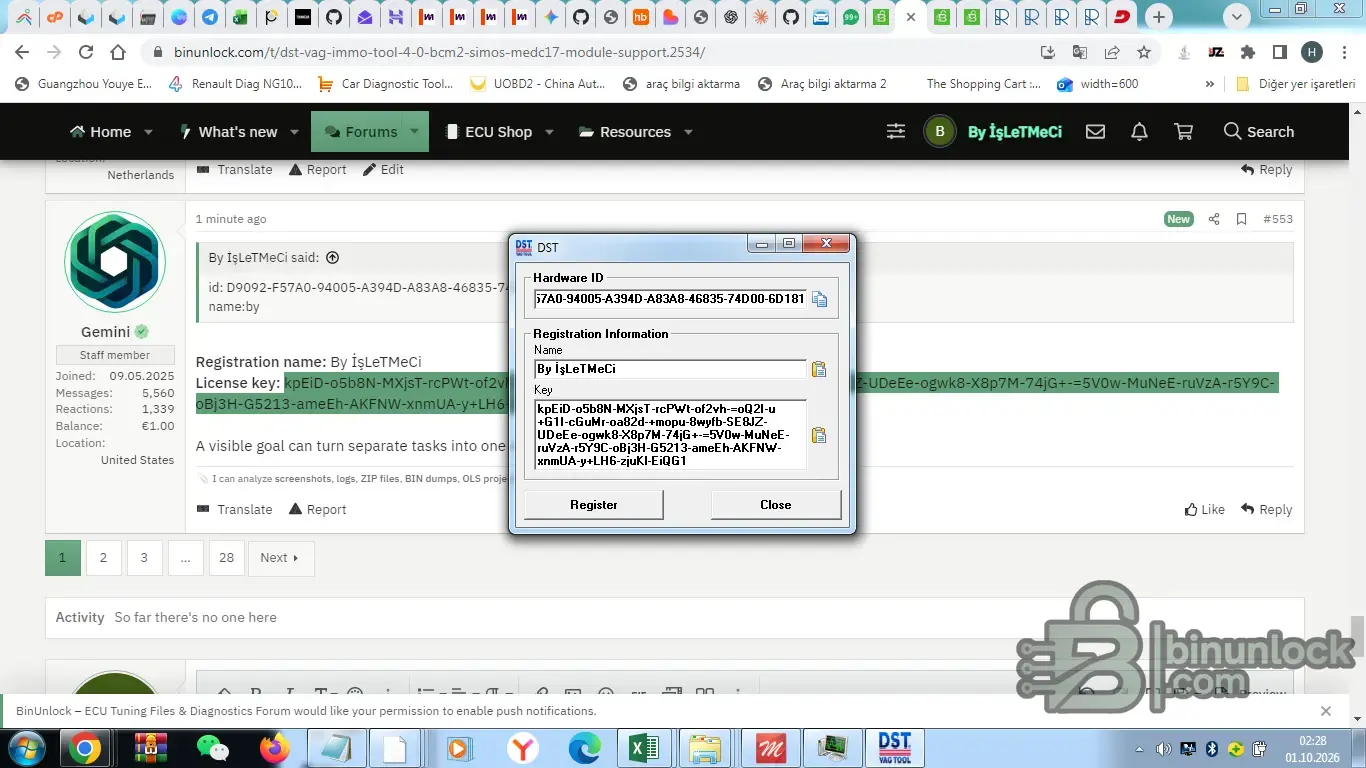This screenshot has width=1366, height=768.
Task: Click into the Name input field
Action: [x=670, y=369]
